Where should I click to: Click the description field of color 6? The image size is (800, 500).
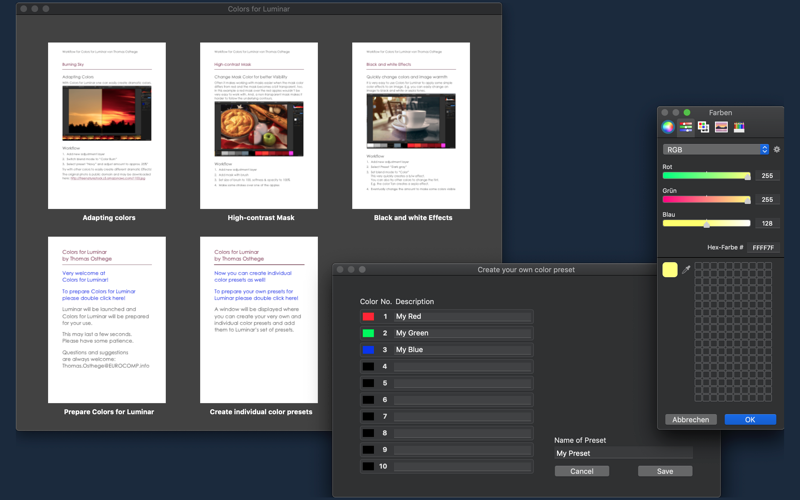(463, 399)
